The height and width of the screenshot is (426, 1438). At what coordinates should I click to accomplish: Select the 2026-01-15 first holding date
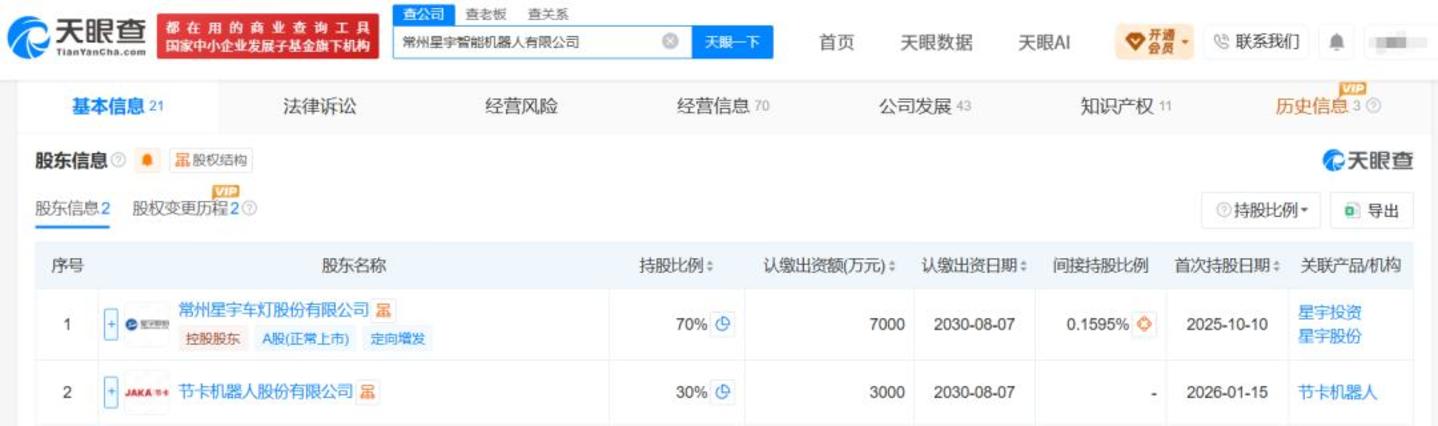1227,392
